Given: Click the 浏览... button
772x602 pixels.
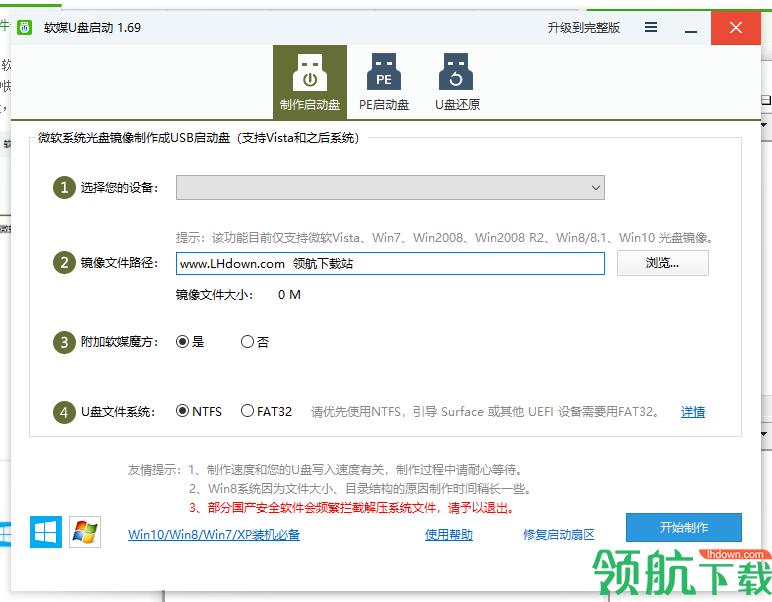Looking at the screenshot, I should coord(663,263).
